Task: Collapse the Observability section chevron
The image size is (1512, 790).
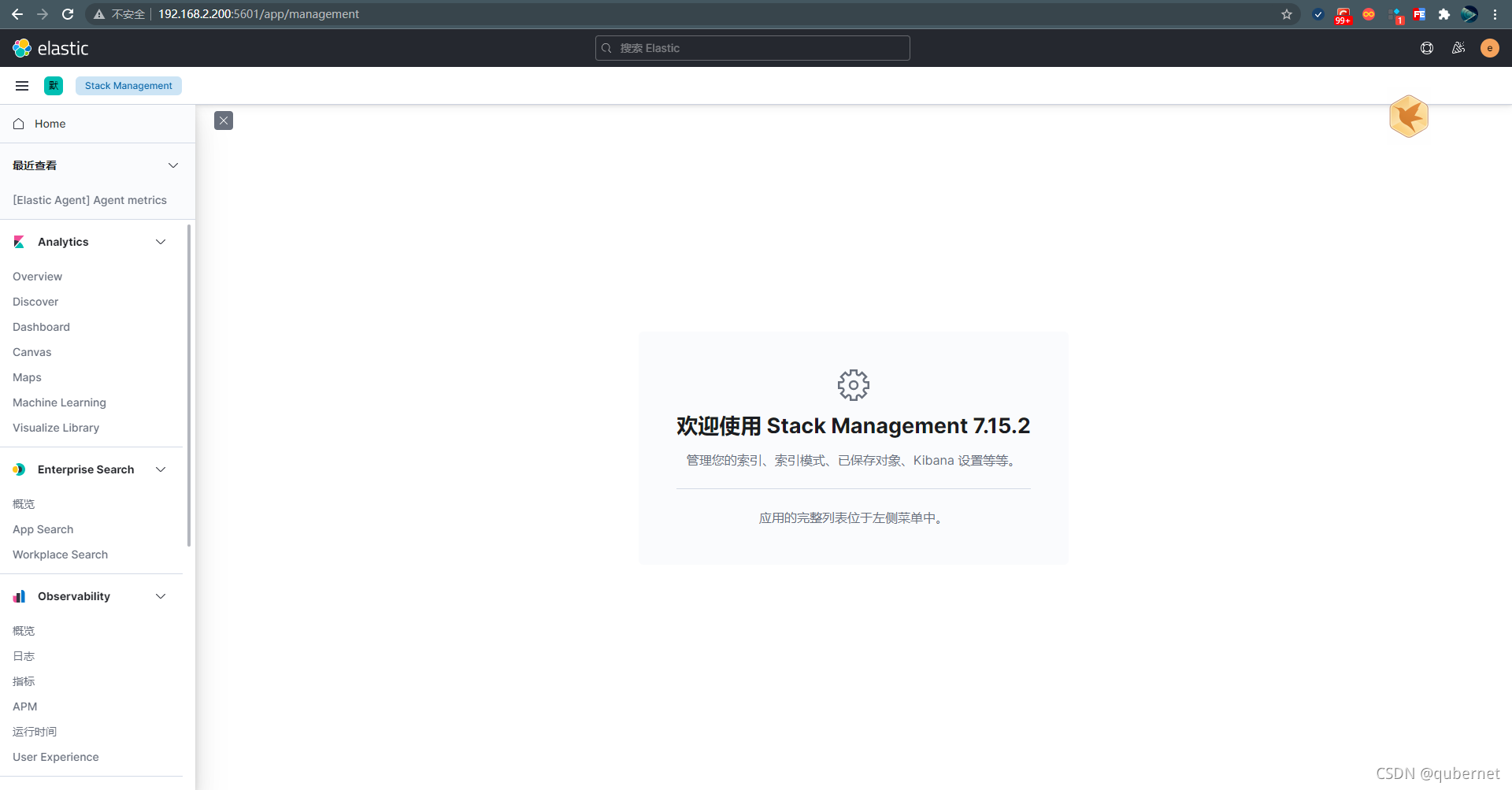Action: click(161, 596)
